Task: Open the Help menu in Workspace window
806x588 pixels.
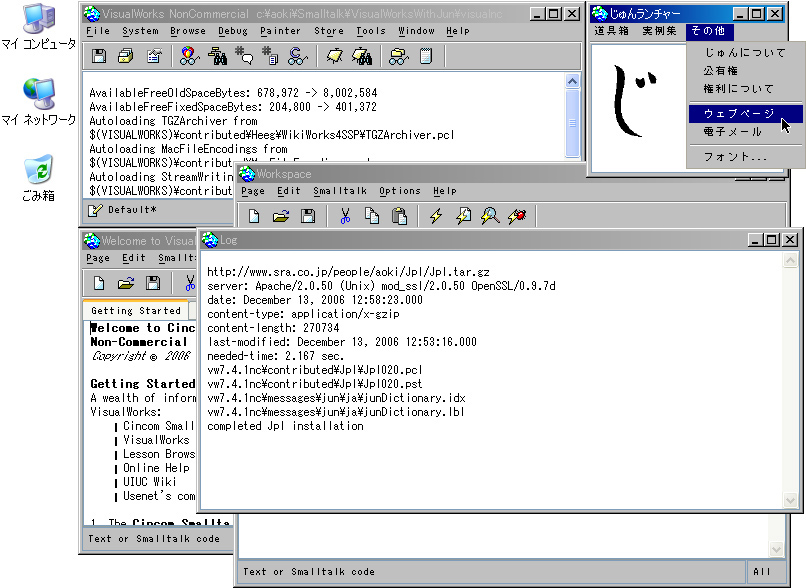Action: click(x=445, y=191)
